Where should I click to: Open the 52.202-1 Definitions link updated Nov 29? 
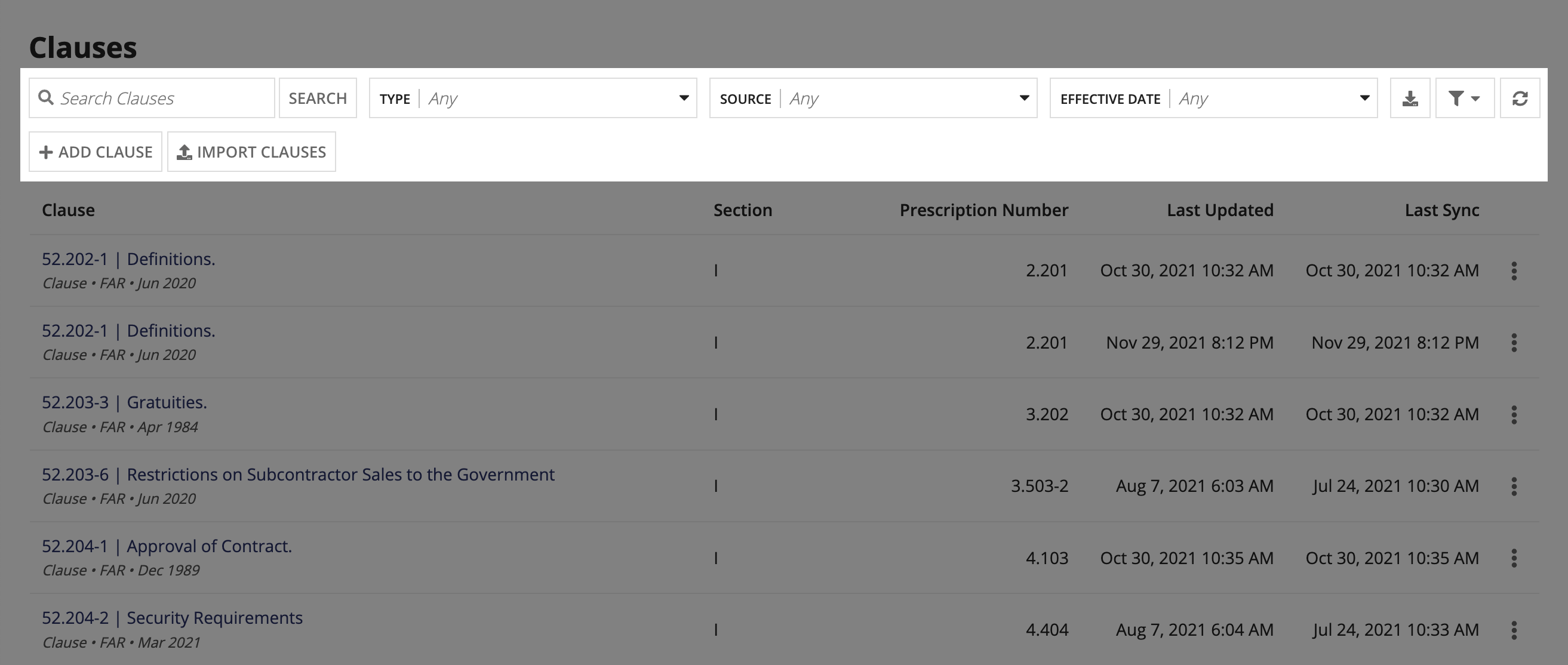[128, 330]
